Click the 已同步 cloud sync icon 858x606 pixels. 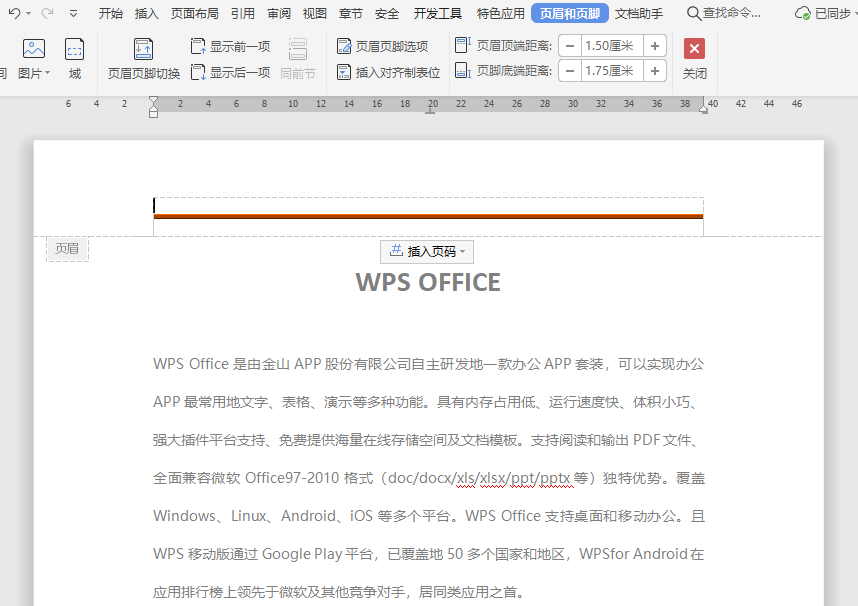pyautogui.click(x=803, y=13)
